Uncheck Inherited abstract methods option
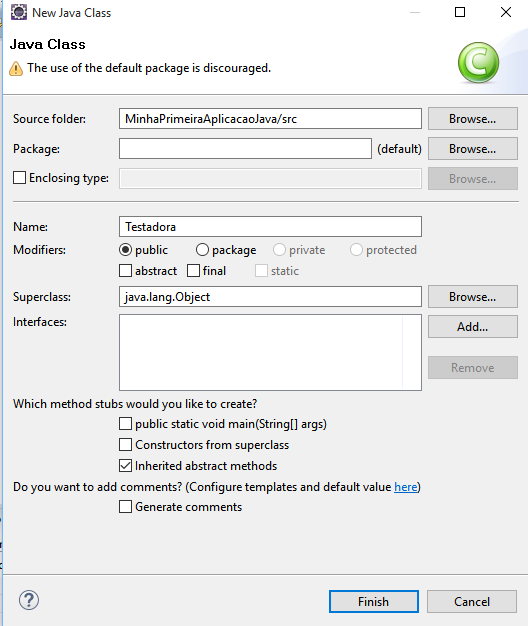The height and width of the screenshot is (626, 528). tap(125, 466)
